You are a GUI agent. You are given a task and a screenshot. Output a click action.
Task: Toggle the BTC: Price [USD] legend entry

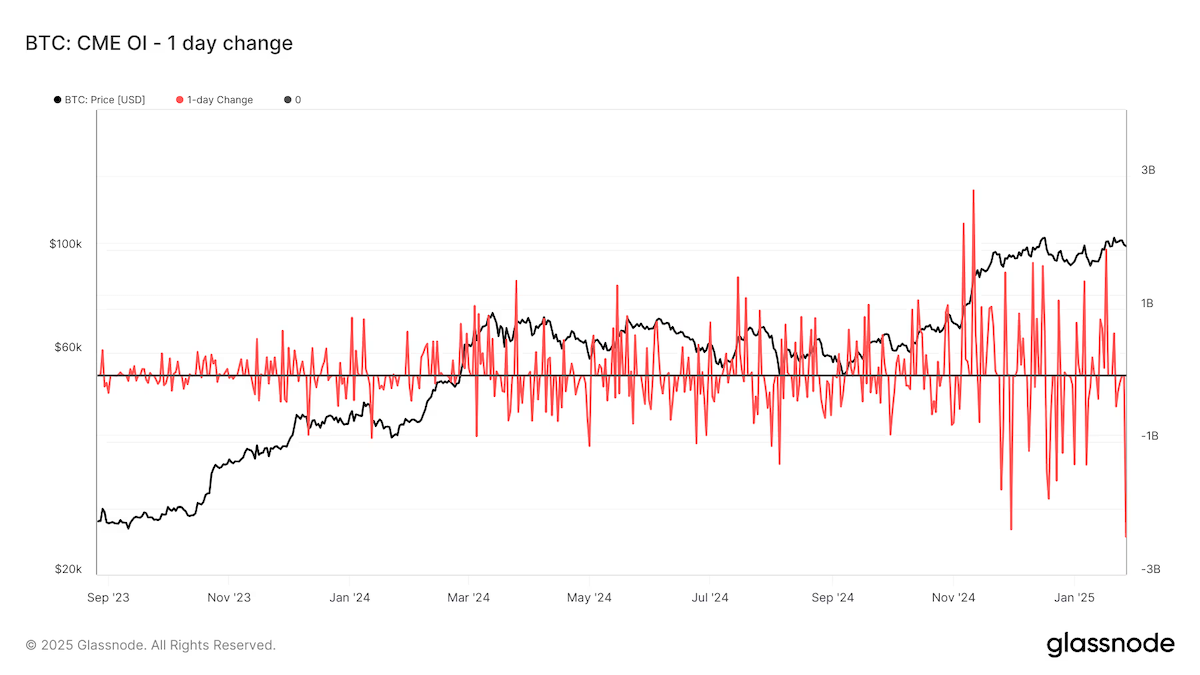pos(105,100)
